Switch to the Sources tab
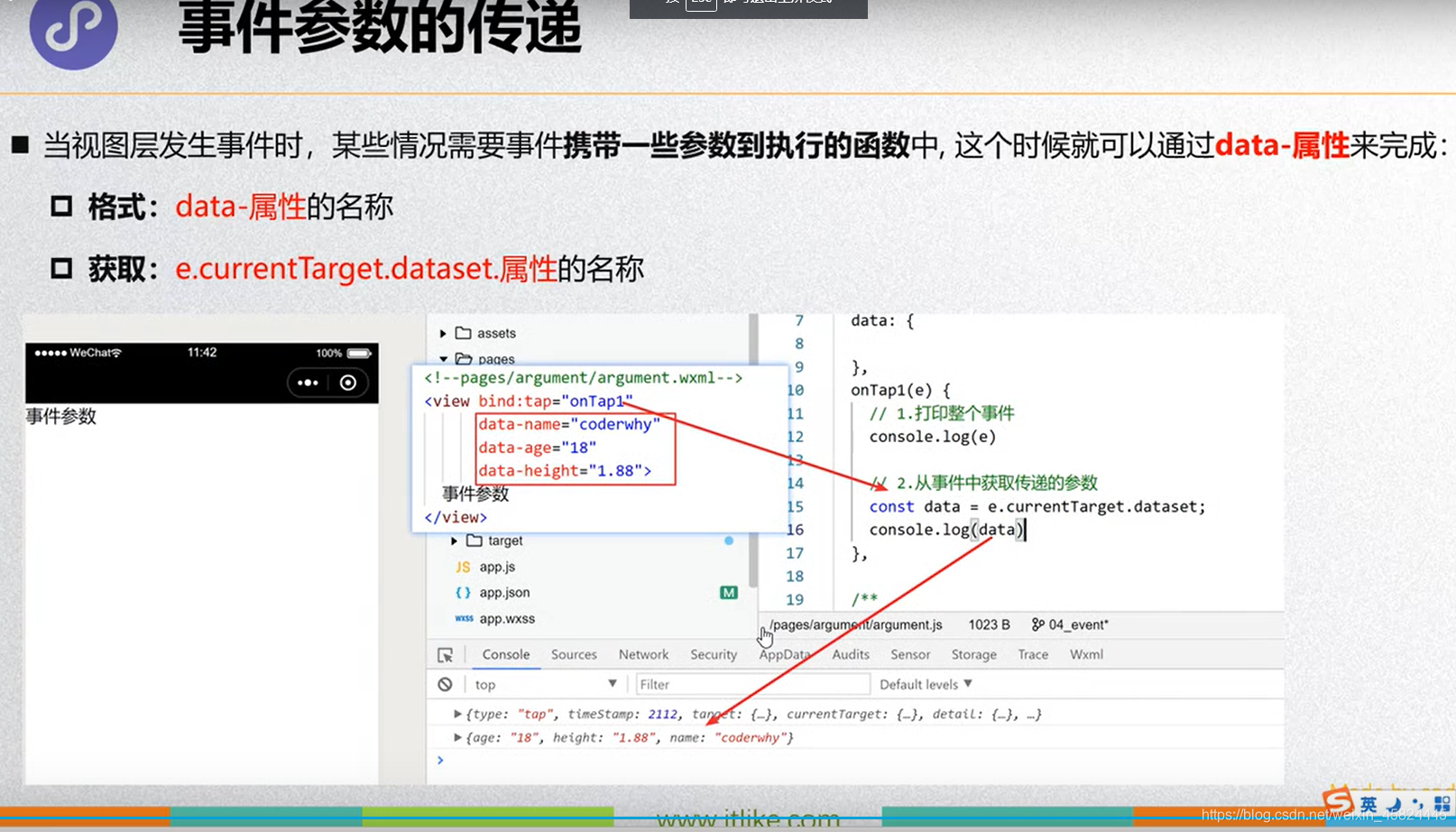 click(x=574, y=654)
